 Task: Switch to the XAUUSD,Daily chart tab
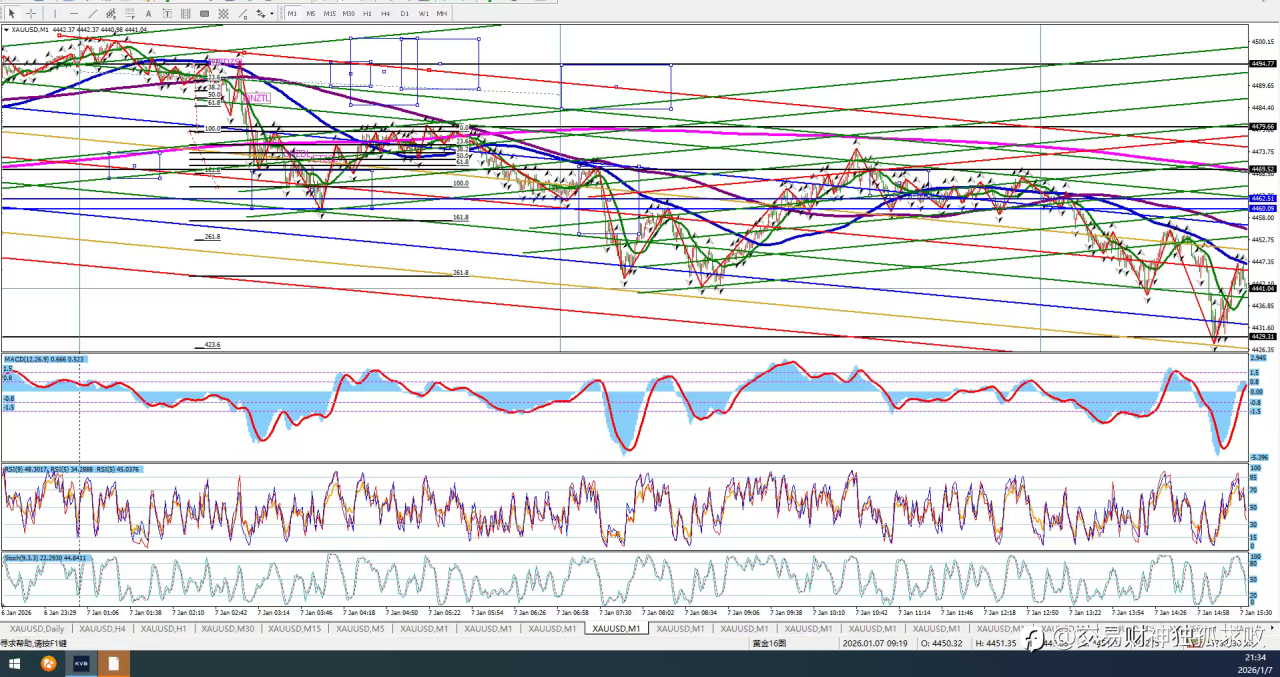[x=36, y=629]
